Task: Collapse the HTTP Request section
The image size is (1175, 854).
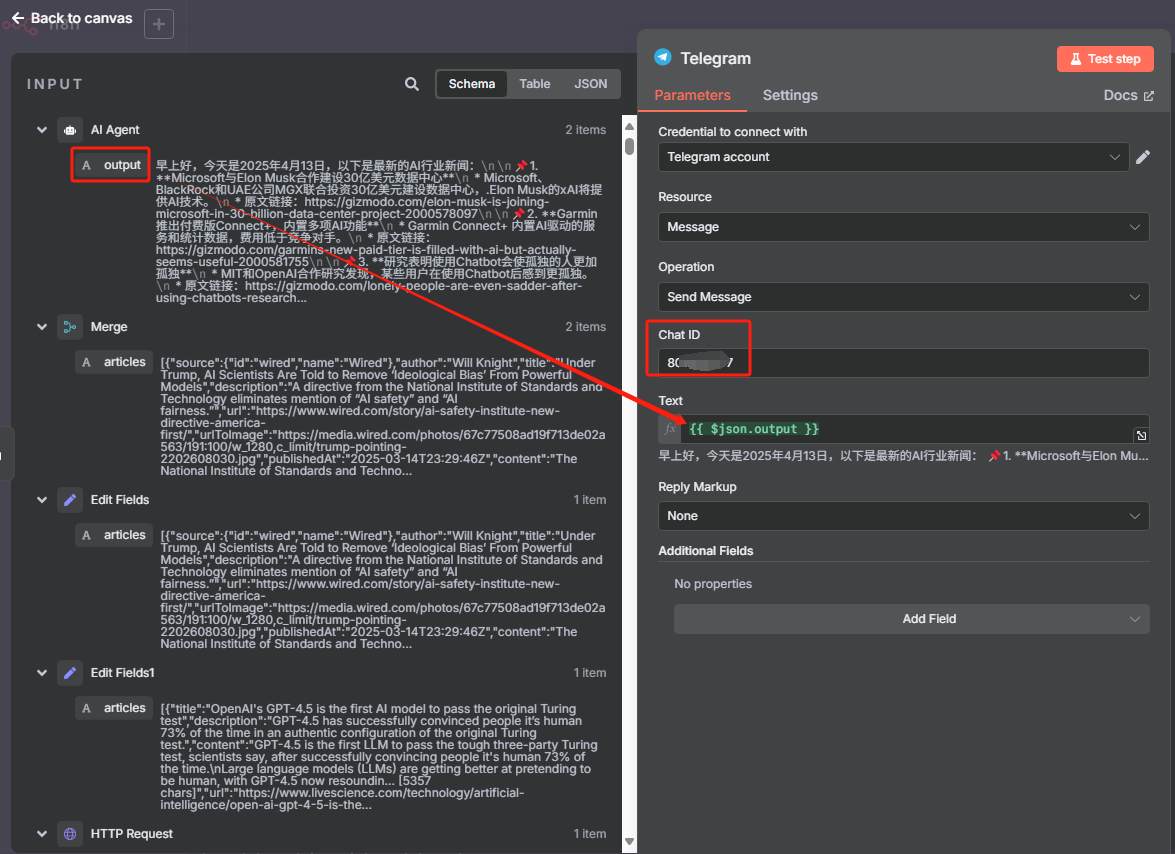Action: (x=42, y=834)
